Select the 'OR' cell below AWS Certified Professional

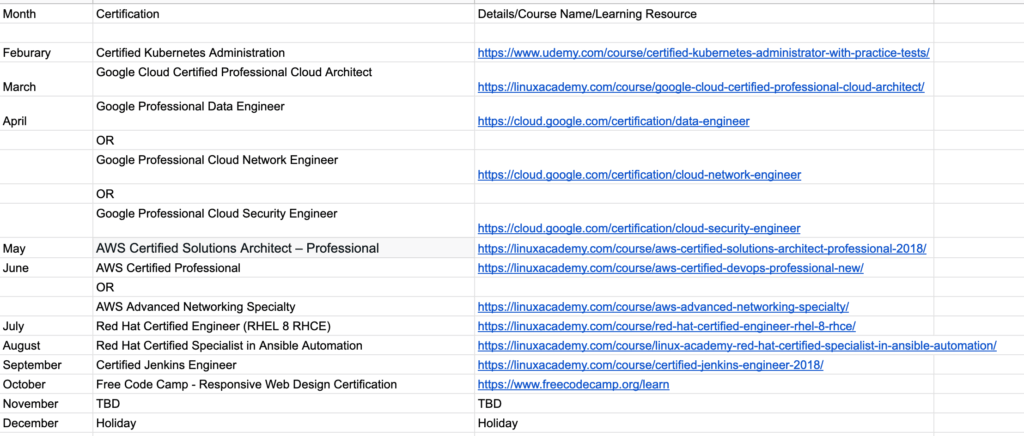[x=283, y=287]
